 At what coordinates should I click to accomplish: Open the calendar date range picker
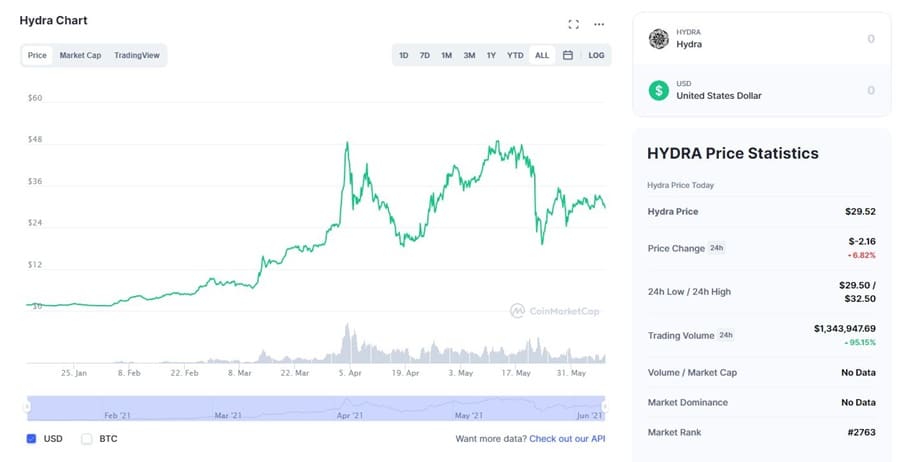click(x=567, y=55)
